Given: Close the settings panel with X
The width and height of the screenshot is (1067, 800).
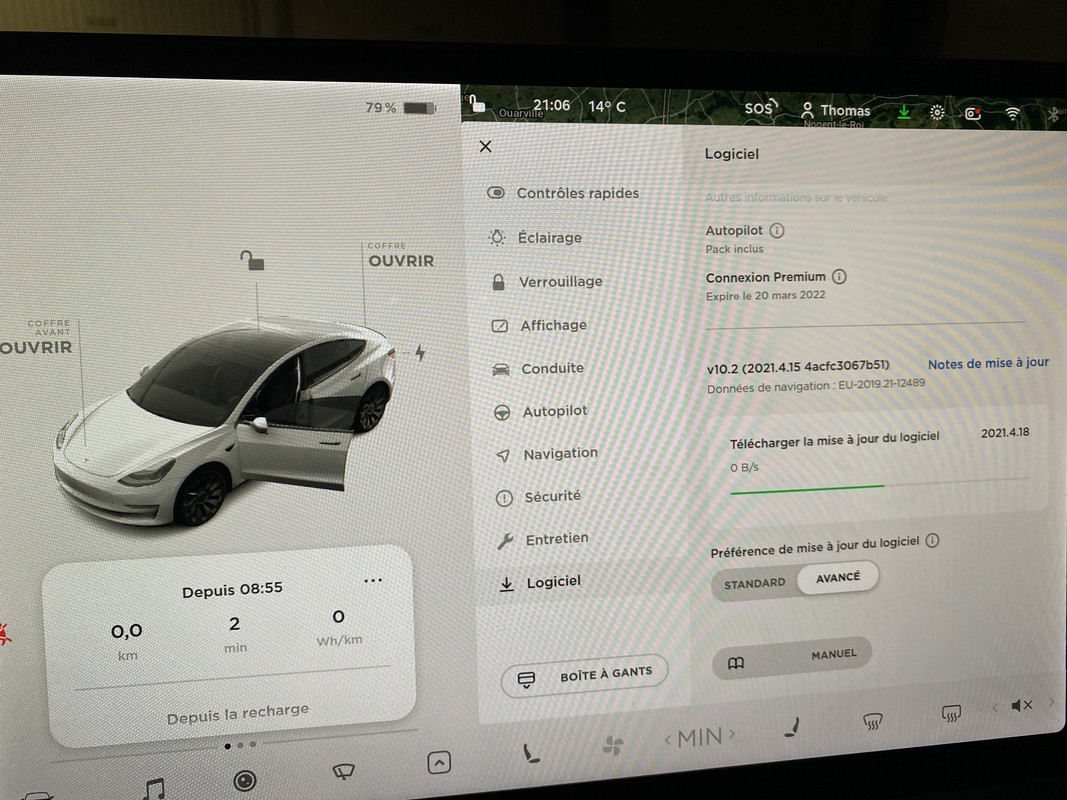Looking at the screenshot, I should [x=485, y=146].
